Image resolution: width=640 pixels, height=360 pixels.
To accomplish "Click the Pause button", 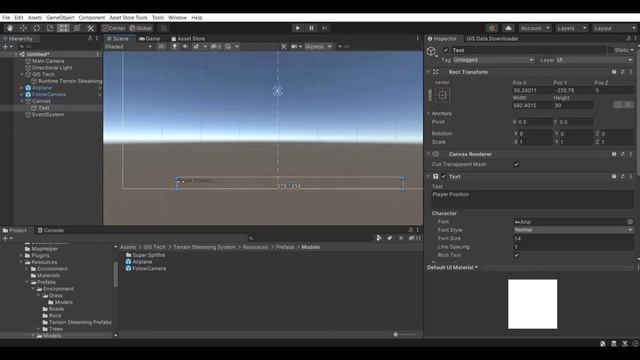I will point(311,28).
